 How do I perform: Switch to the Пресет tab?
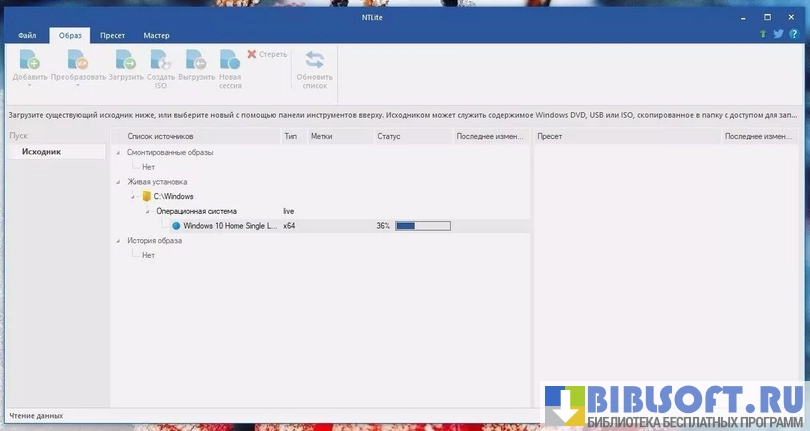(112, 35)
